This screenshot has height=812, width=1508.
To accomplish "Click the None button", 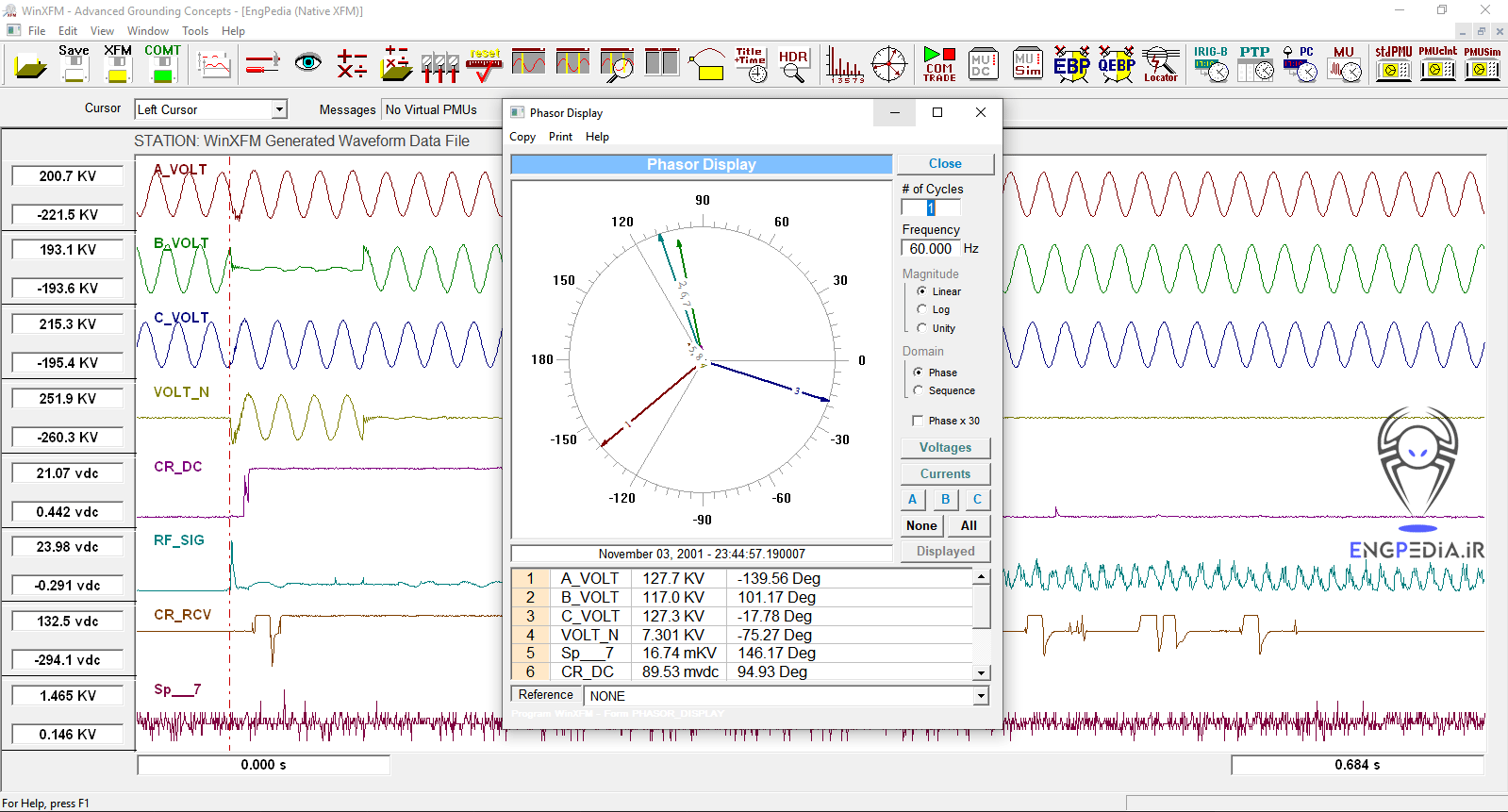I will [921, 526].
